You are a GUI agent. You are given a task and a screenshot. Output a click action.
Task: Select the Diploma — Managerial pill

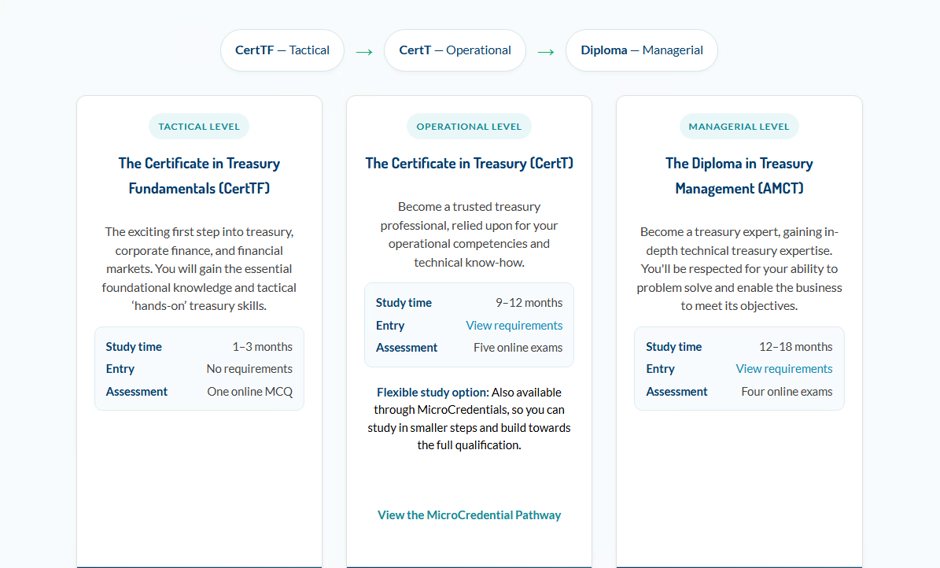tap(641, 50)
